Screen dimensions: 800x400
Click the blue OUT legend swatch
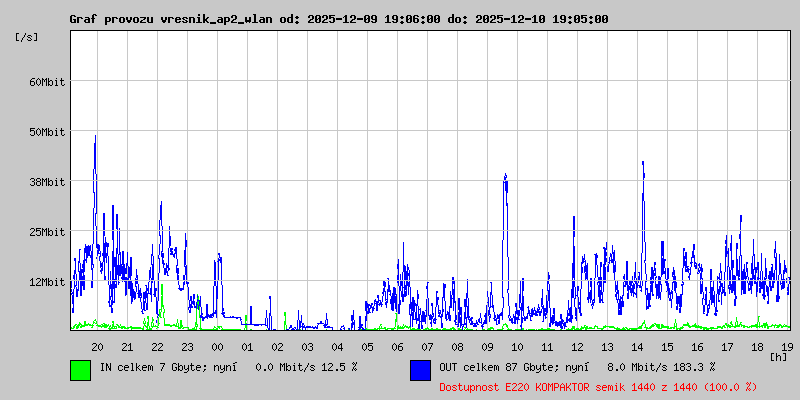[420, 370]
